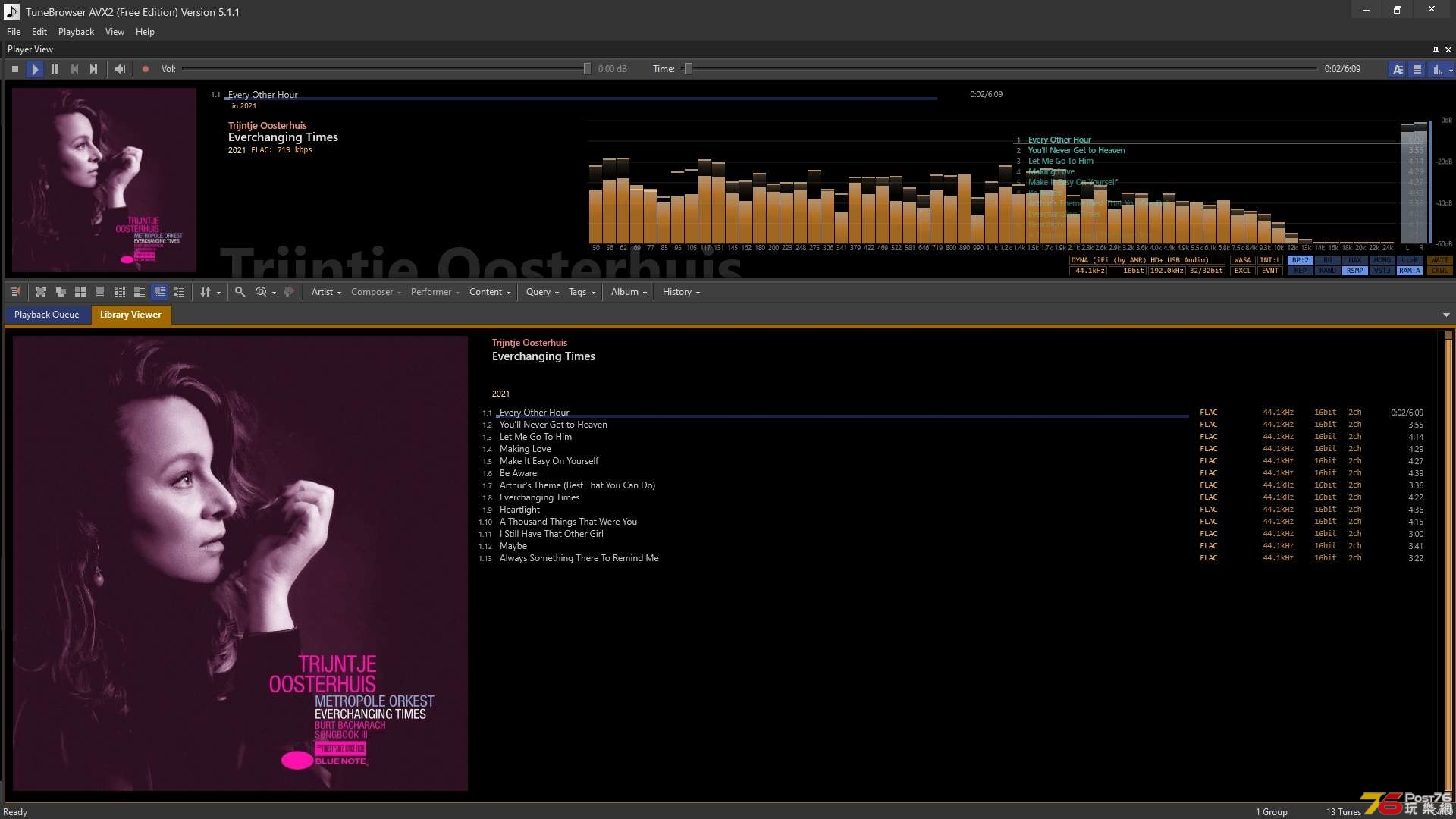This screenshot has height=819, width=1456.
Task: Click the INT:L label in status area
Action: coord(1269,260)
